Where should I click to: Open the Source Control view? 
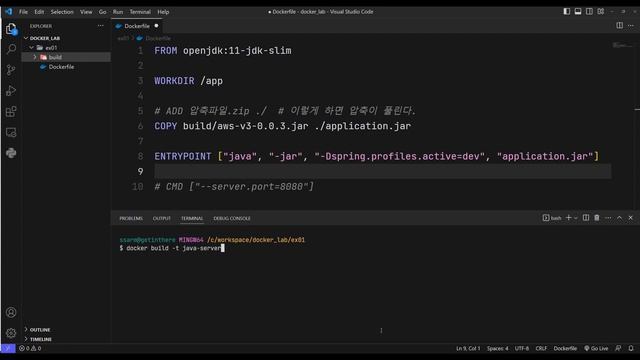tap(11, 70)
